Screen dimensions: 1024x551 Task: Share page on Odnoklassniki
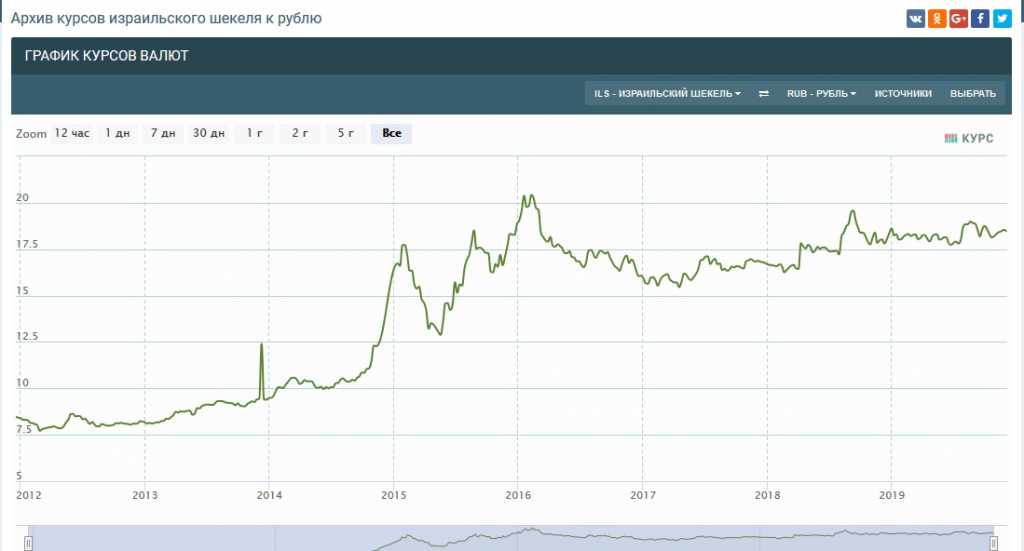tap(937, 18)
